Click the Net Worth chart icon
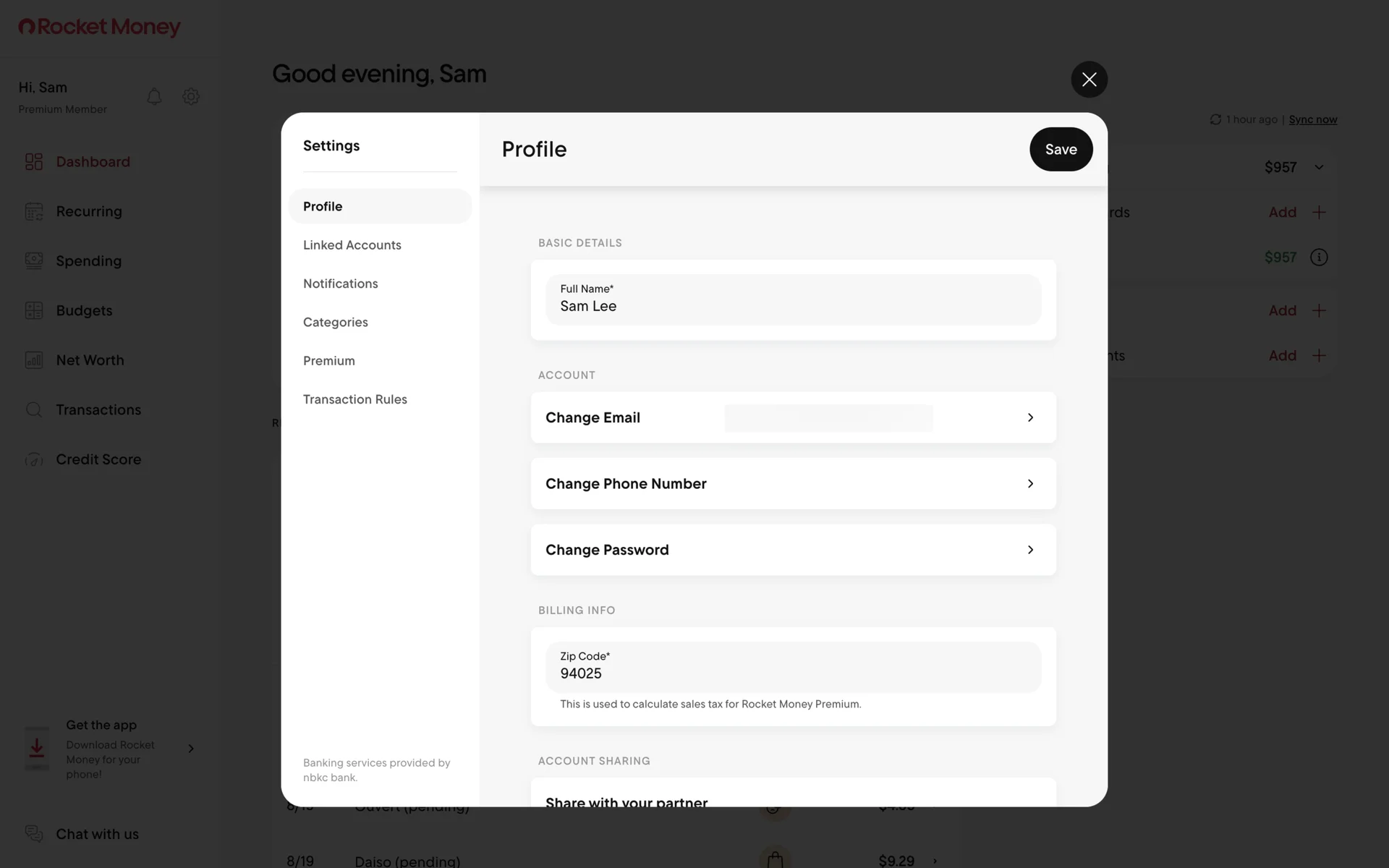The width and height of the screenshot is (1389, 868). (34, 359)
